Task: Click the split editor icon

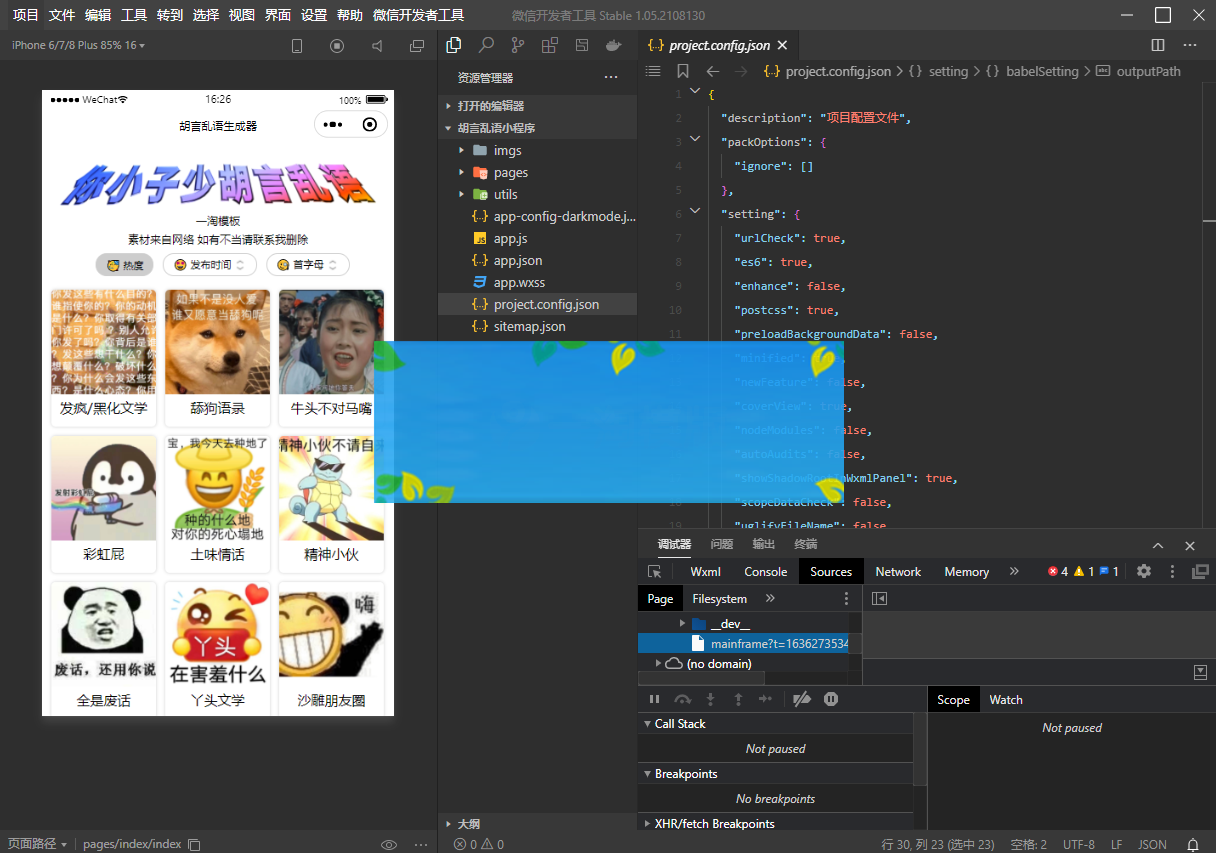Action: pyautogui.click(x=1158, y=45)
